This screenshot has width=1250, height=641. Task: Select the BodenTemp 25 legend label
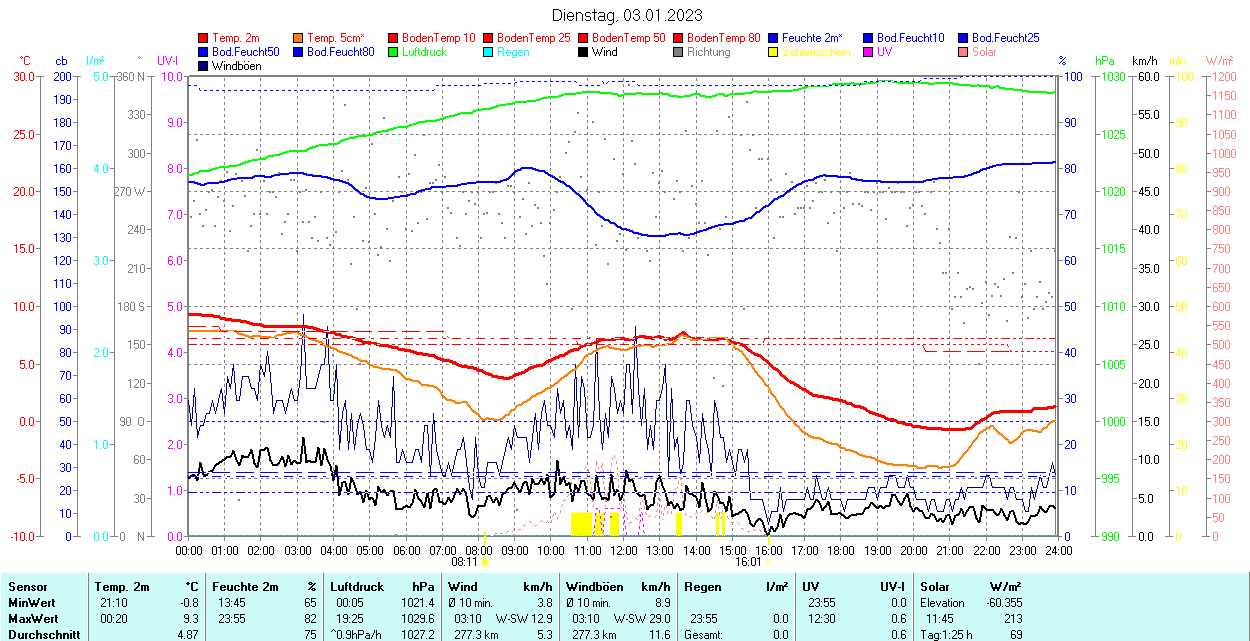pos(534,38)
